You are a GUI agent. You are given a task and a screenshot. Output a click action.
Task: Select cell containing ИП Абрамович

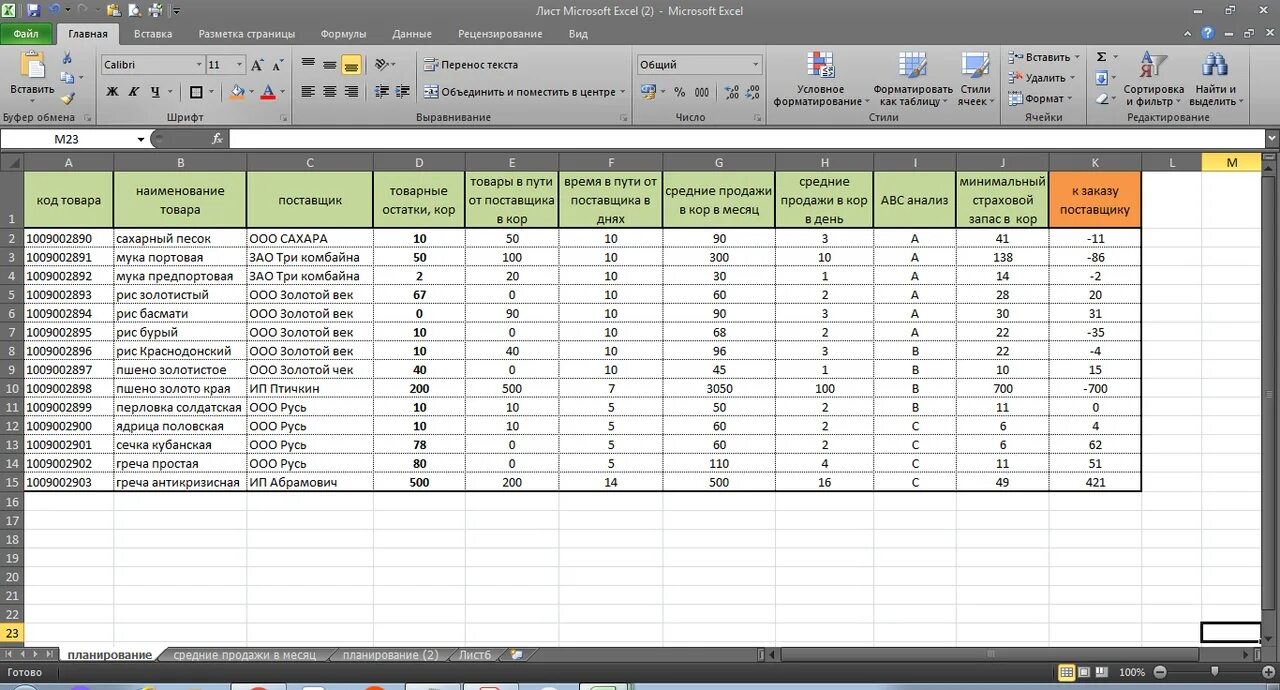pyautogui.click(x=310, y=482)
